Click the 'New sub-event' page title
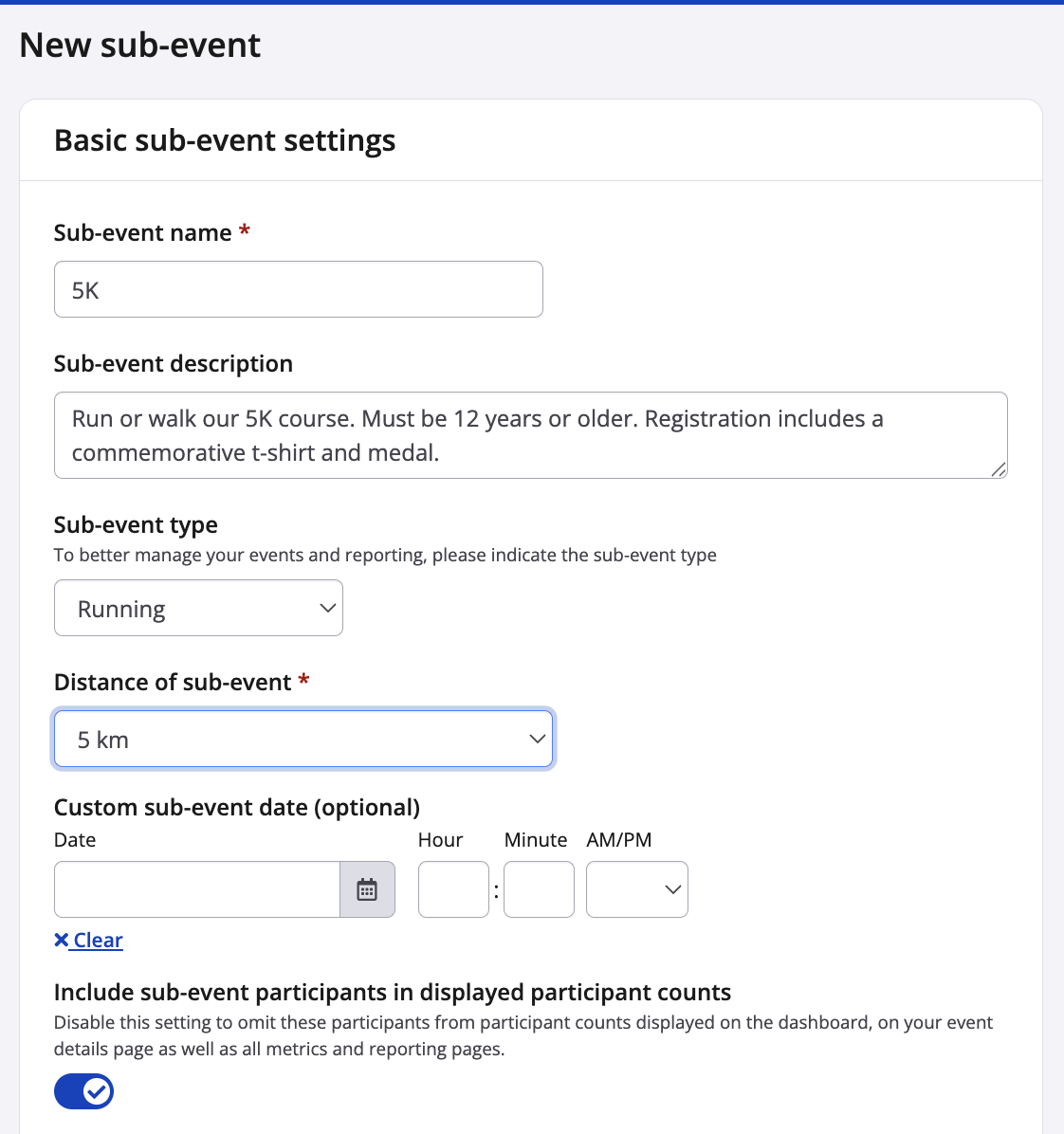The image size is (1064, 1134). pyautogui.click(x=139, y=45)
